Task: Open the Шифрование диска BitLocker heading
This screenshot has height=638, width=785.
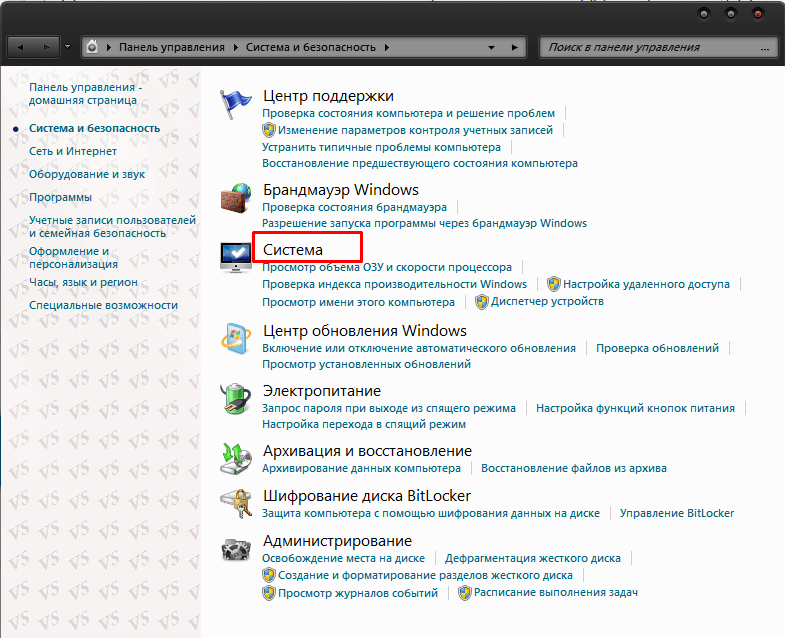Action: (x=367, y=496)
